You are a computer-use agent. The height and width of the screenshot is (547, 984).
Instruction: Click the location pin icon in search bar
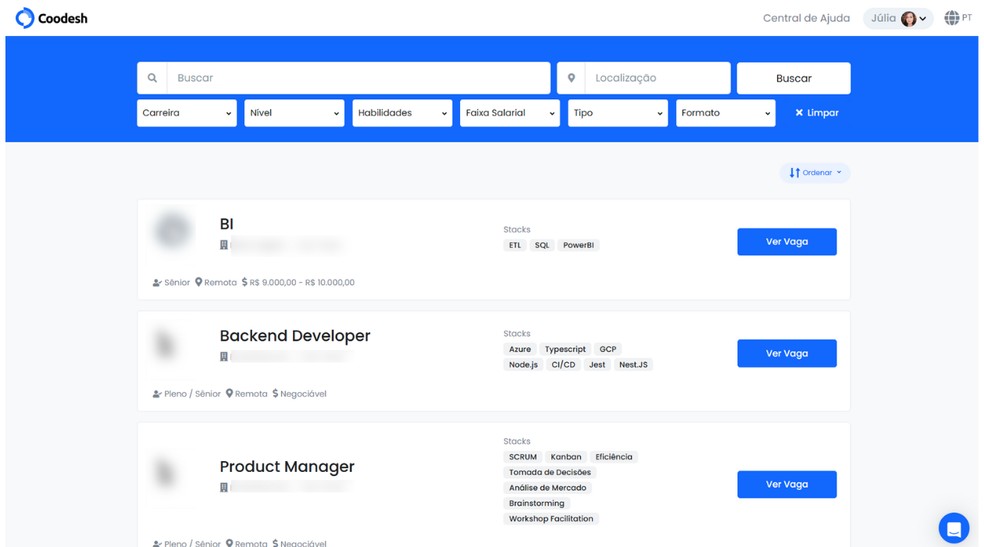click(x=571, y=78)
